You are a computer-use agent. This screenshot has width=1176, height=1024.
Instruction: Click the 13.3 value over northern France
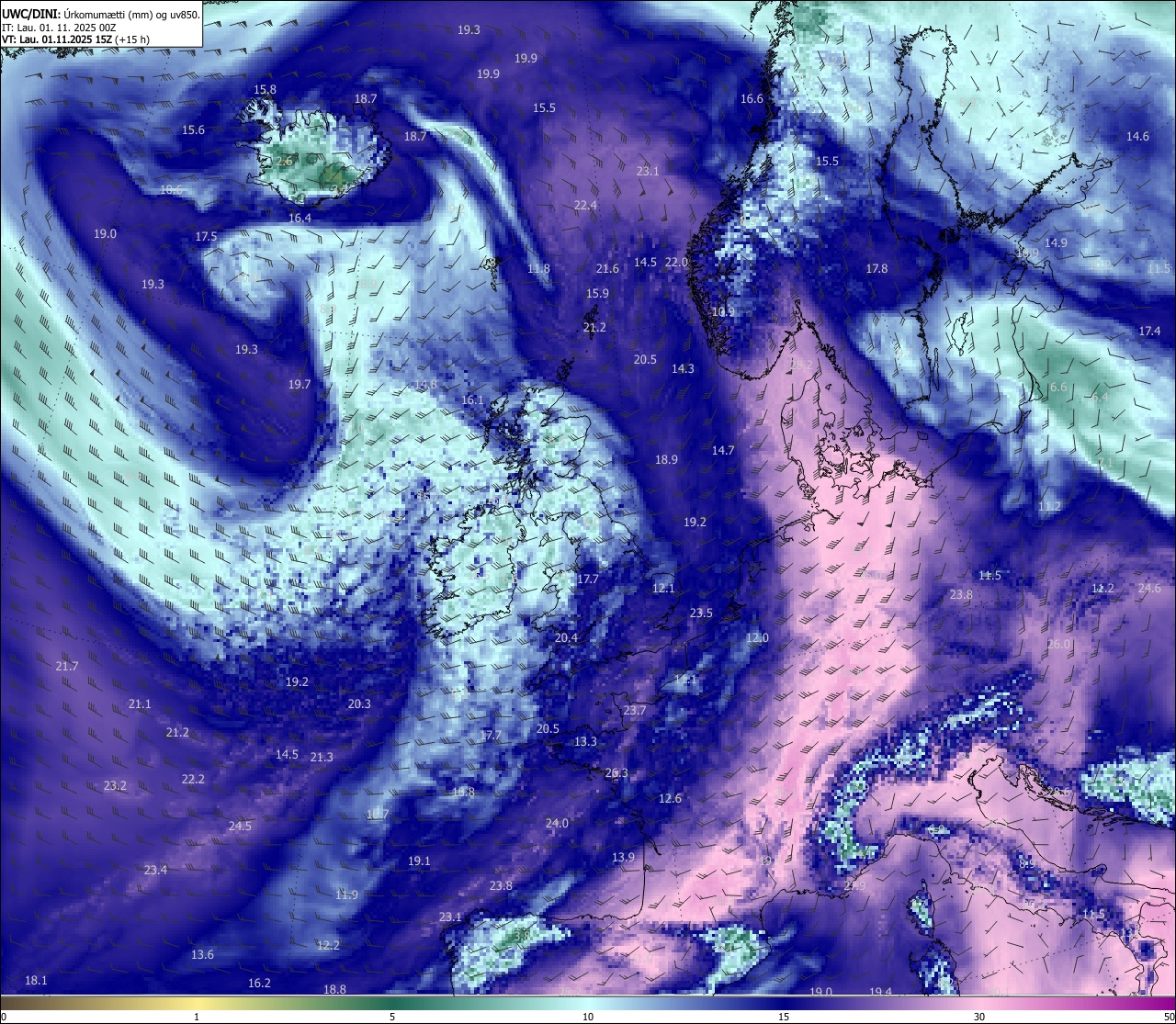tap(585, 741)
